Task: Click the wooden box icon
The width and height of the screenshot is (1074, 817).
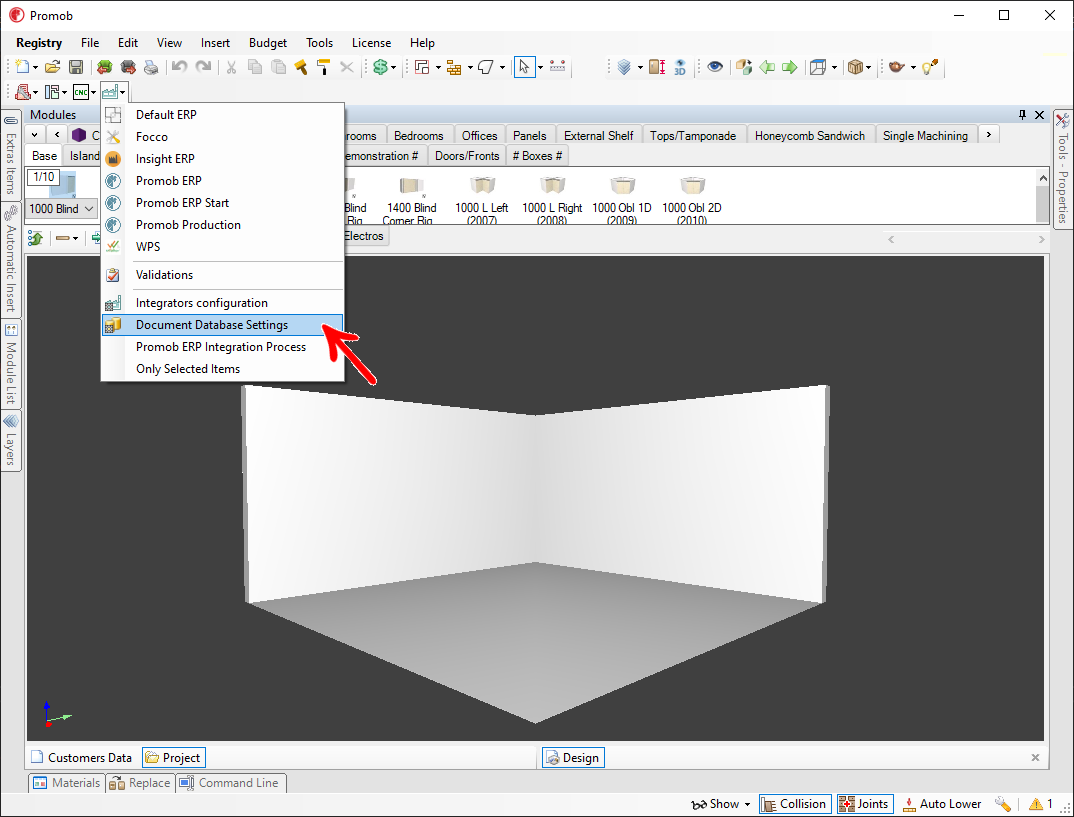Action: [x=855, y=66]
